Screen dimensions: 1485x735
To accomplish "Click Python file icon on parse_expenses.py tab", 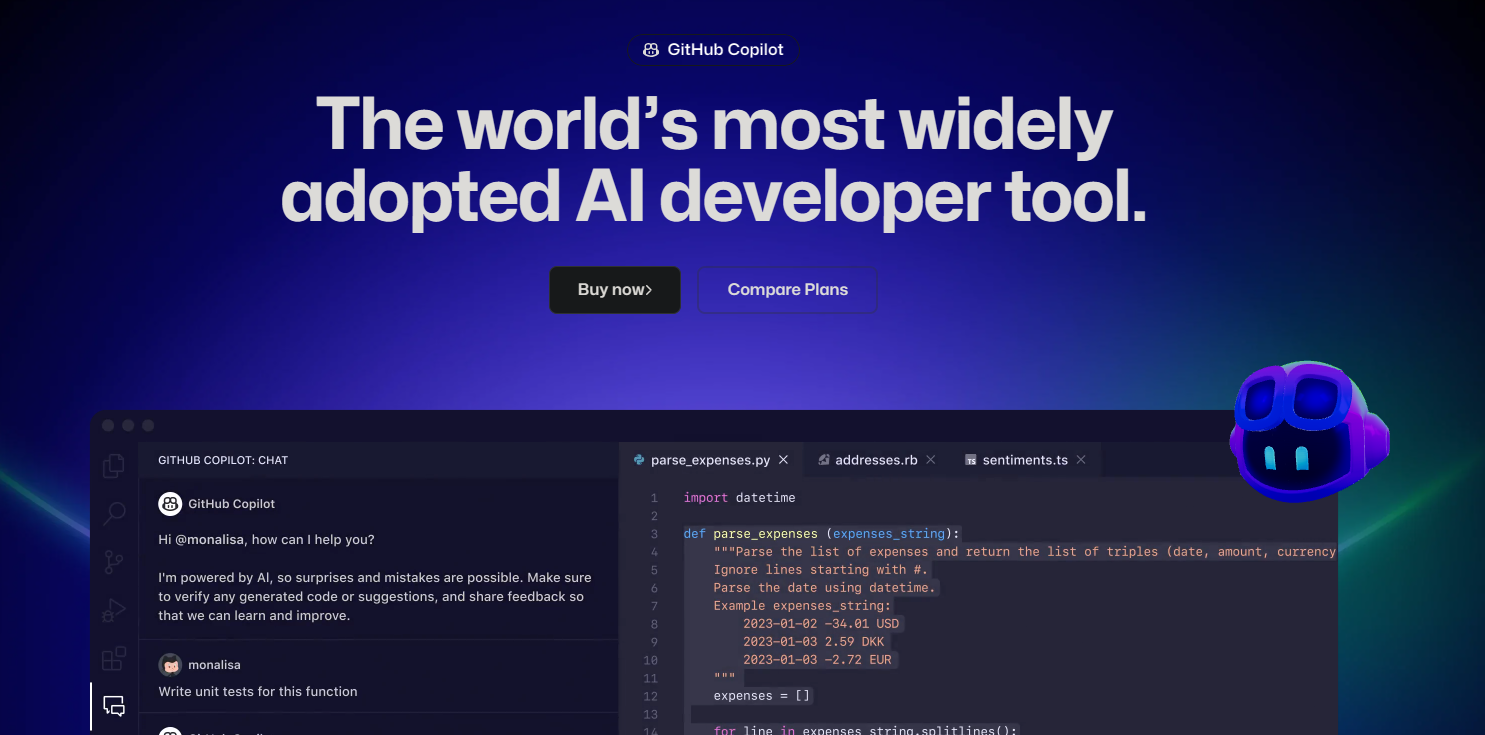I will (639, 460).
